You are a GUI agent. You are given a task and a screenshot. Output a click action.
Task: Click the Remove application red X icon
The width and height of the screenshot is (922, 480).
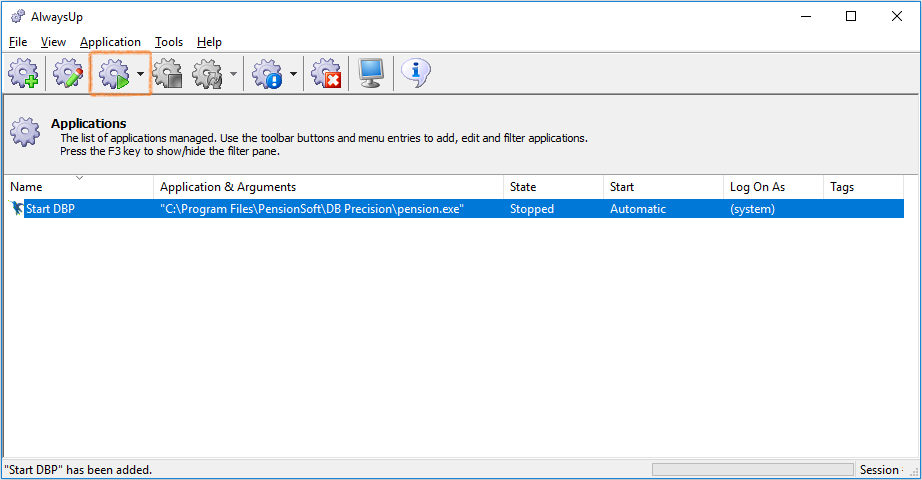point(326,74)
